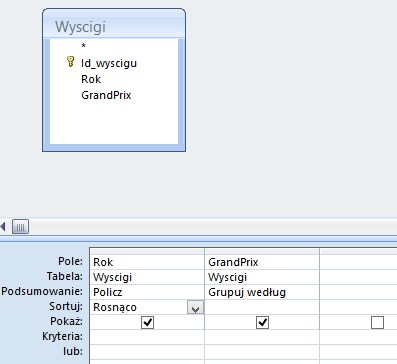
Task: Select the Id_wyscigu field in Wyscigi table
Action: (109, 63)
